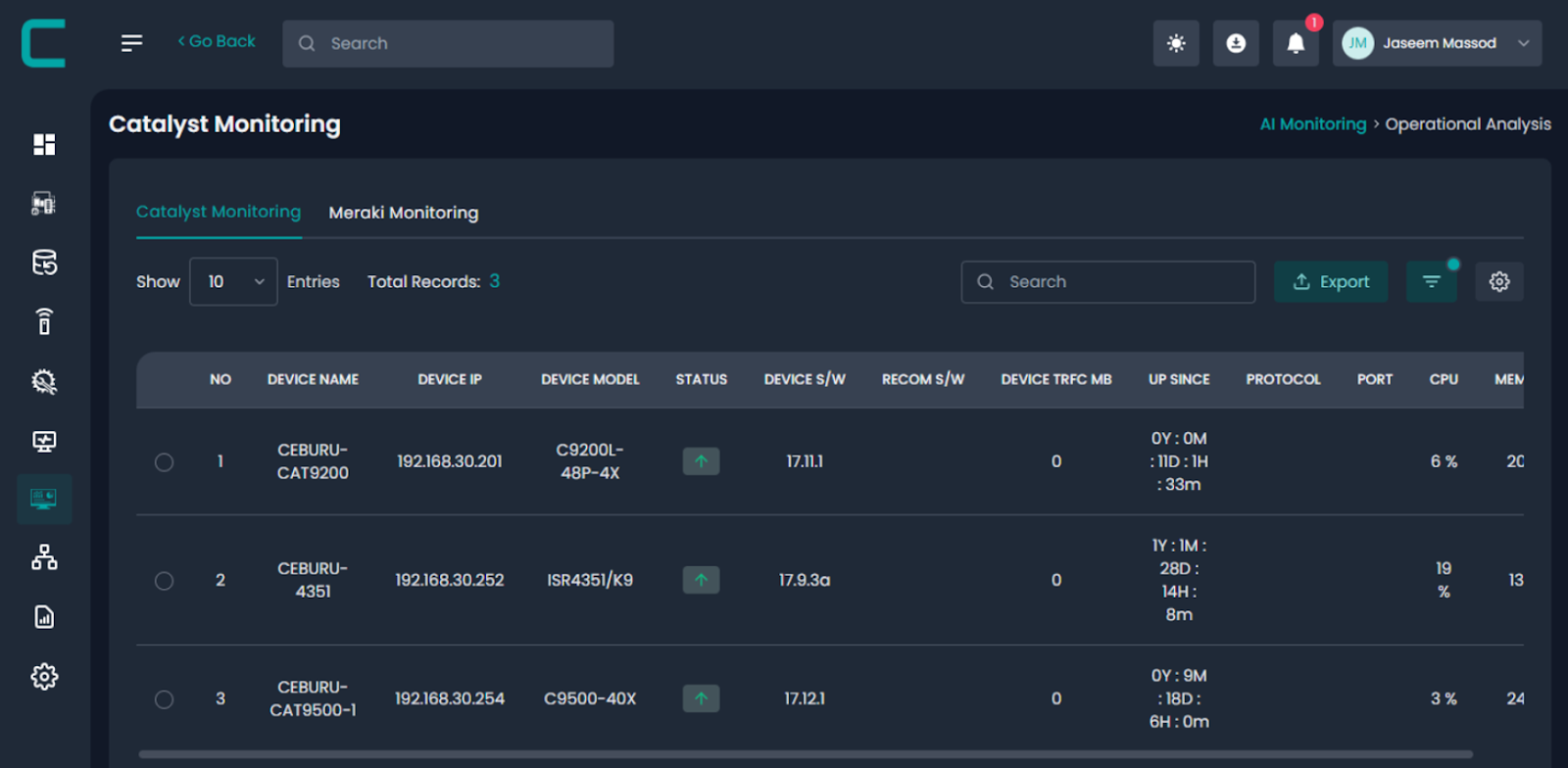The width and height of the screenshot is (1568, 768).
Task: Sort by DEVICE MODEL column header
Action: point(590,379)
